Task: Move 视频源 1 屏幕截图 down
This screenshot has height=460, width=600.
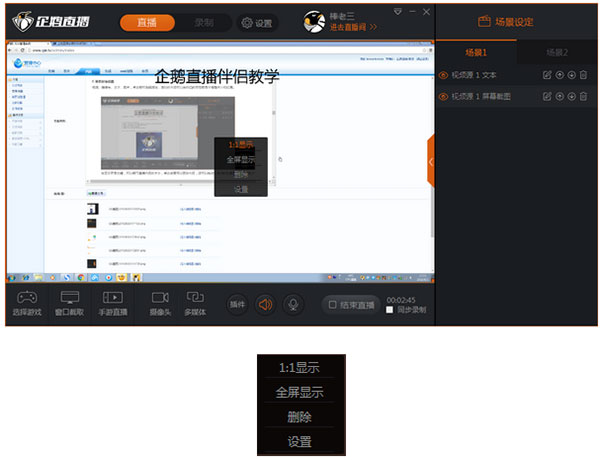Action: point(571,96)
